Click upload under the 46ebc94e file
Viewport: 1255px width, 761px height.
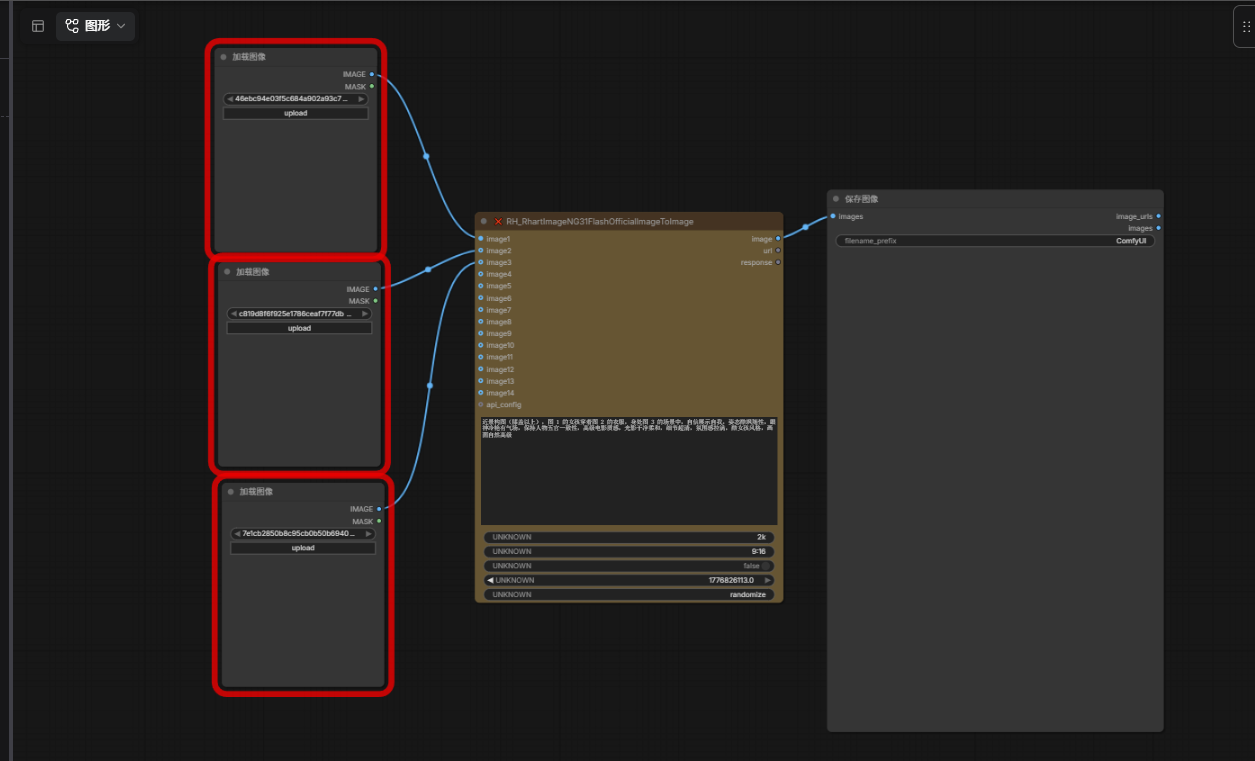click(296, 113)
